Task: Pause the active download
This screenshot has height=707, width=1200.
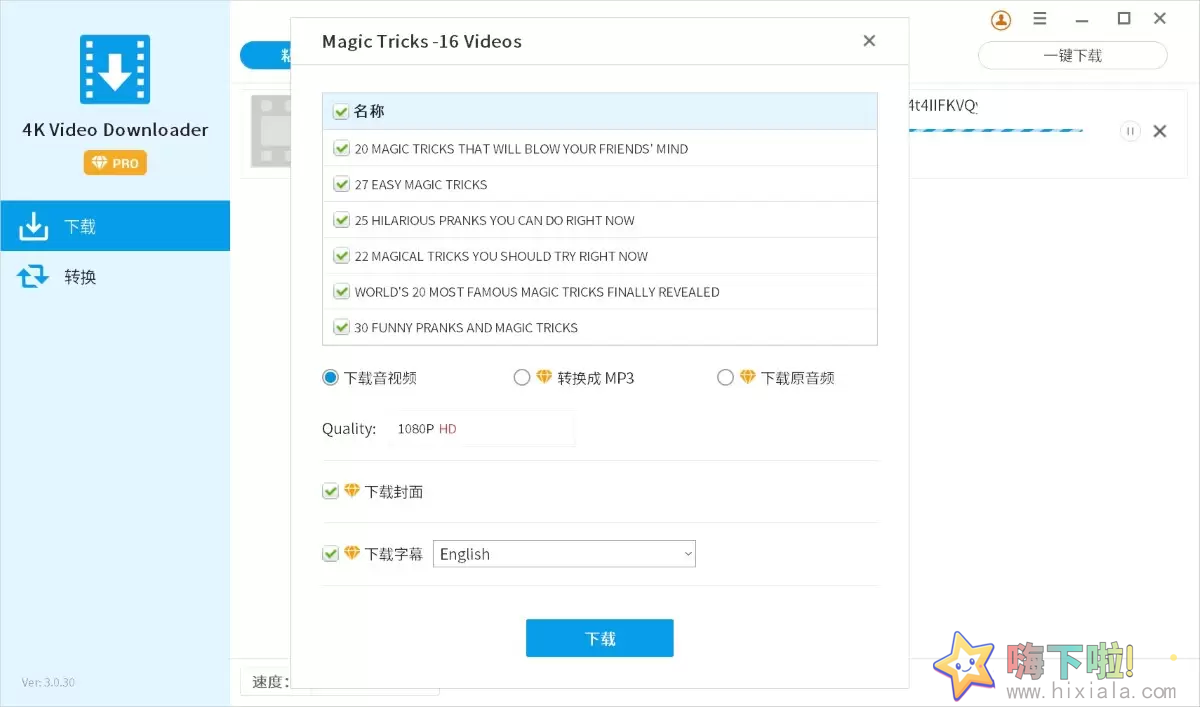Action: [x=1130, y=131]
